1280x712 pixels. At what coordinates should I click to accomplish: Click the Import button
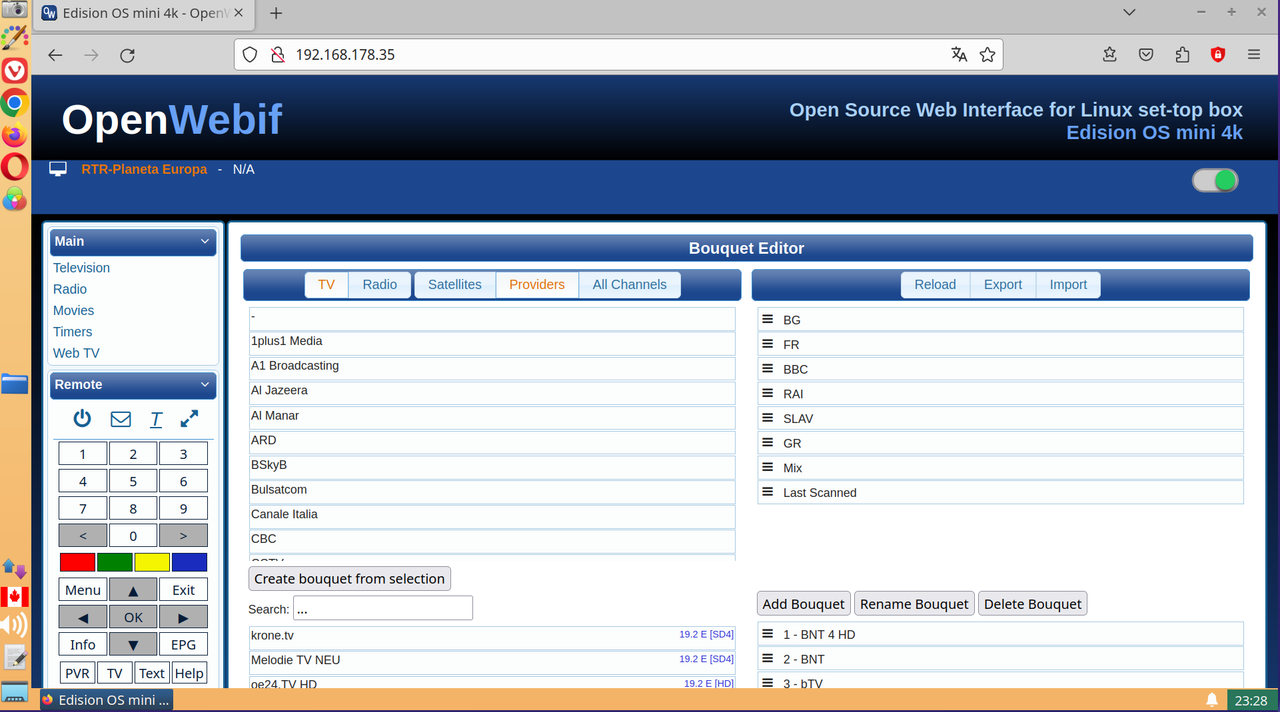1068,285
